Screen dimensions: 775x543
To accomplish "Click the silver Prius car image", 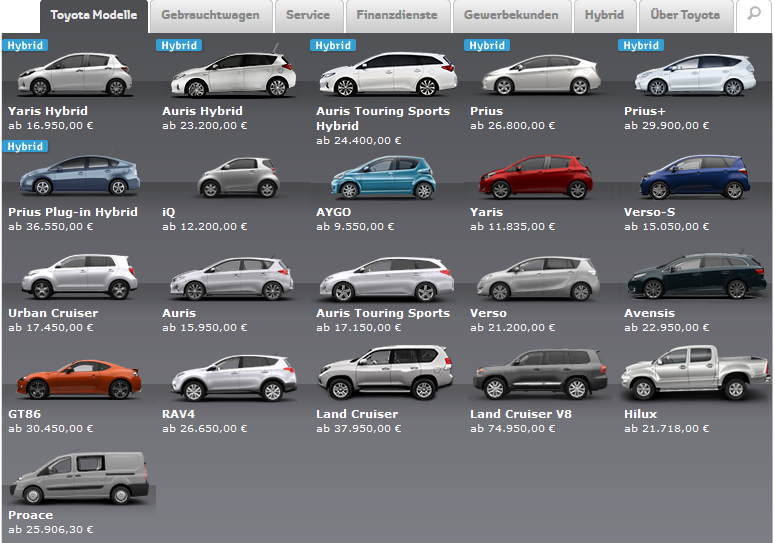I will (542, 75).
